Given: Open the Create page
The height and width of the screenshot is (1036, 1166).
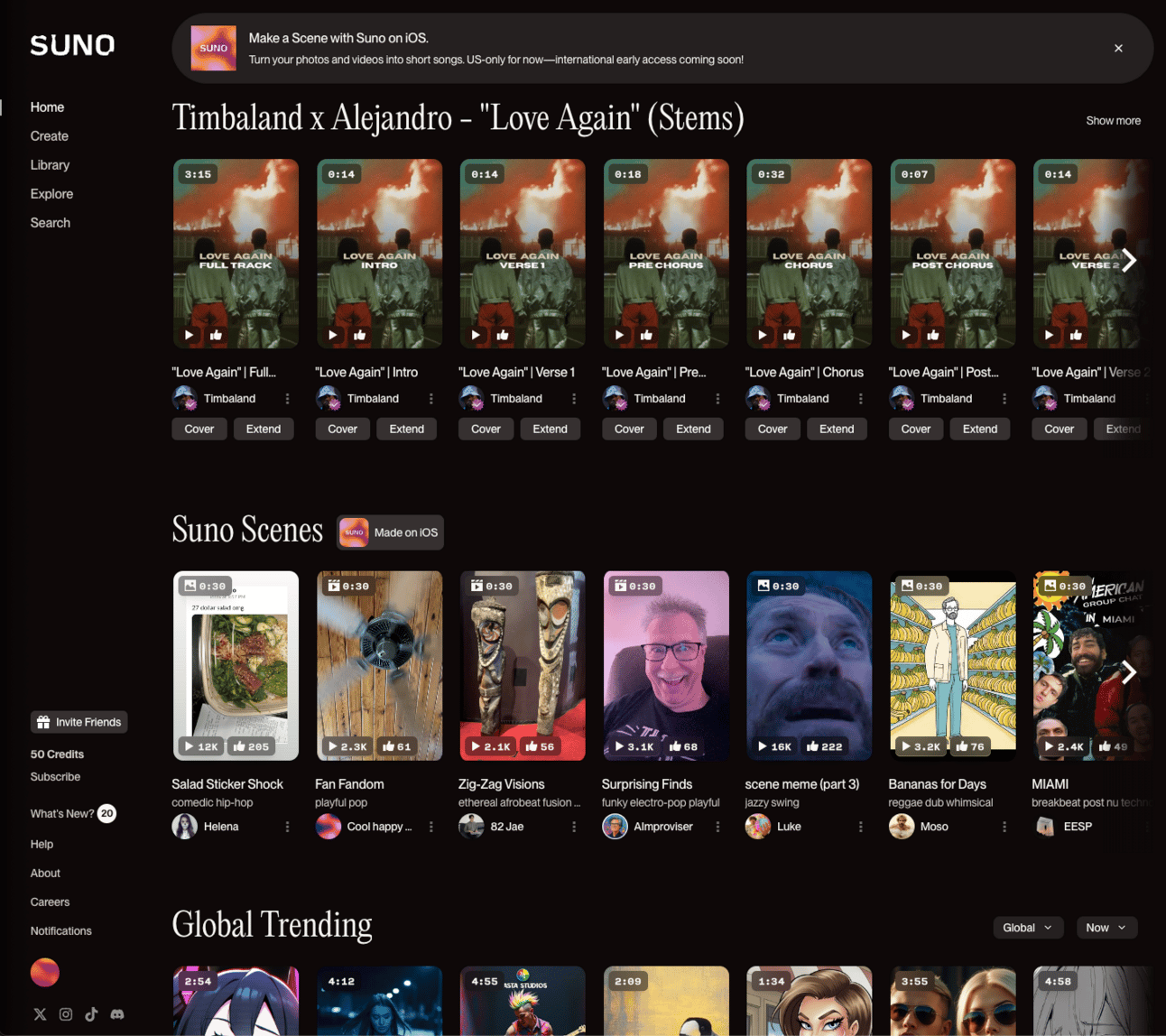Looking at the screenshot, I should coord(50,136).
